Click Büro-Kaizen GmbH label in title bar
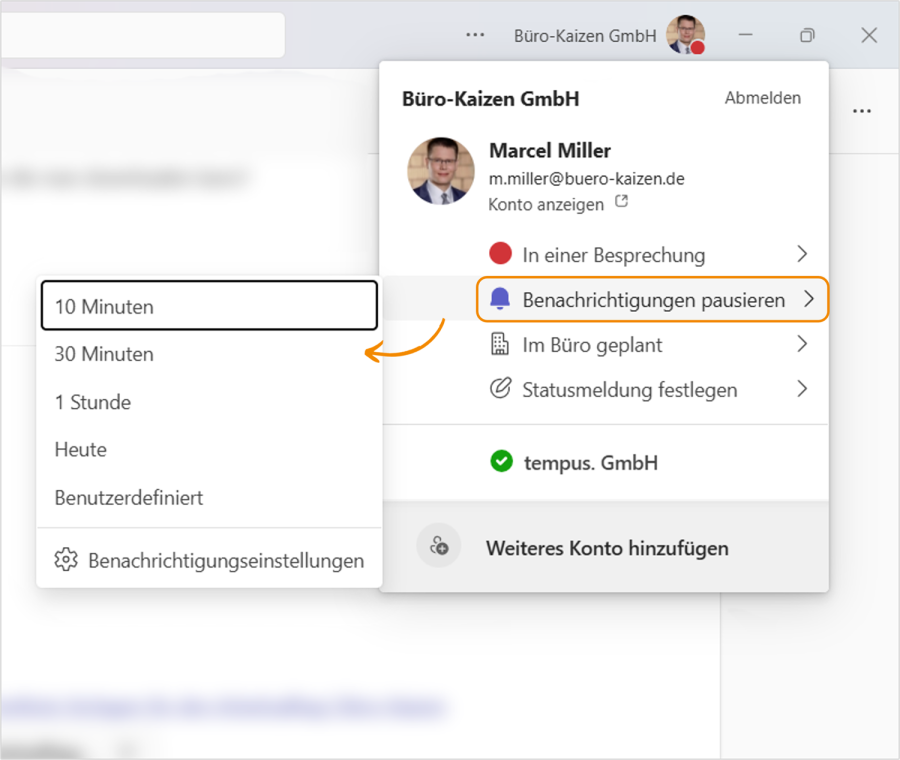Image resolution: width=900 pixels, height=760 pixels. coord(585,36)
